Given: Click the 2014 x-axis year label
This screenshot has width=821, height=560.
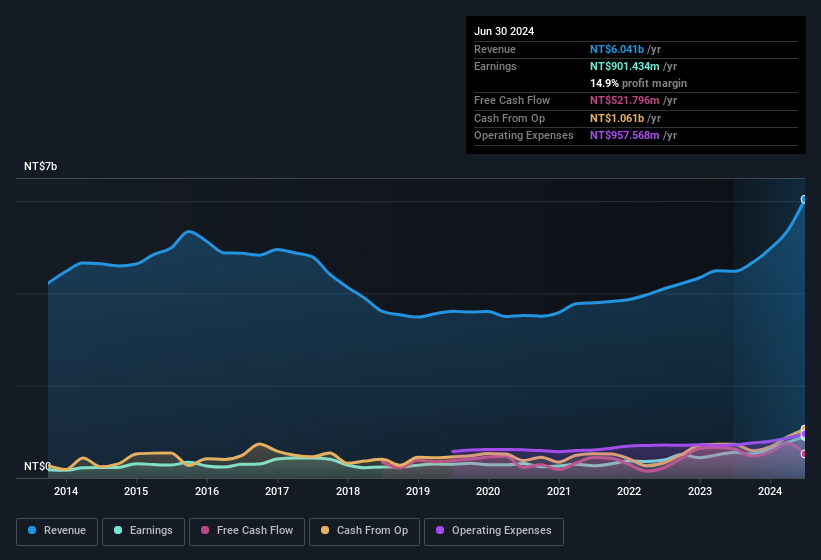Looking at the screenshot, I should coord(66,491).
